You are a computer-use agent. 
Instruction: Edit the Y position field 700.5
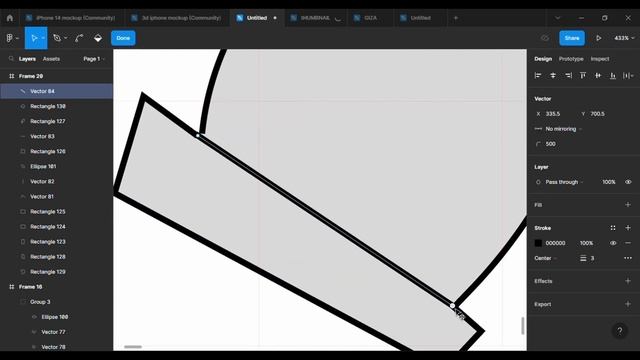(x=598, y=114)
